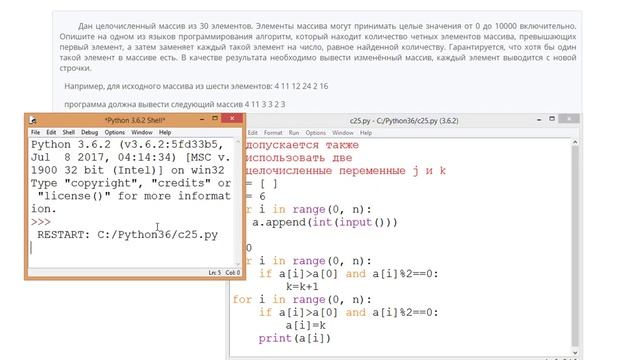Click the 'RESTART: C:/Python36/c25.py' line
This screenshot has height=360, width=640.
tap(127, 235)
